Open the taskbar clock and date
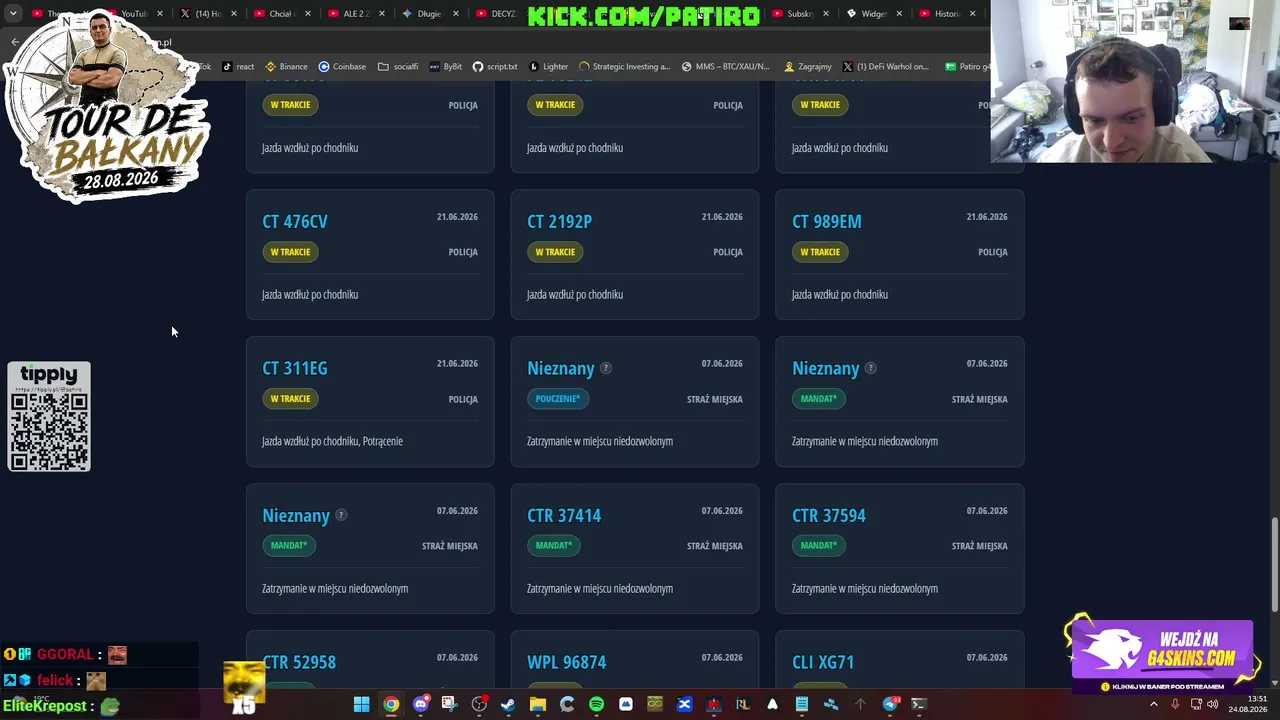This screenshot has width=1280, height=720. pos(1248,704)
